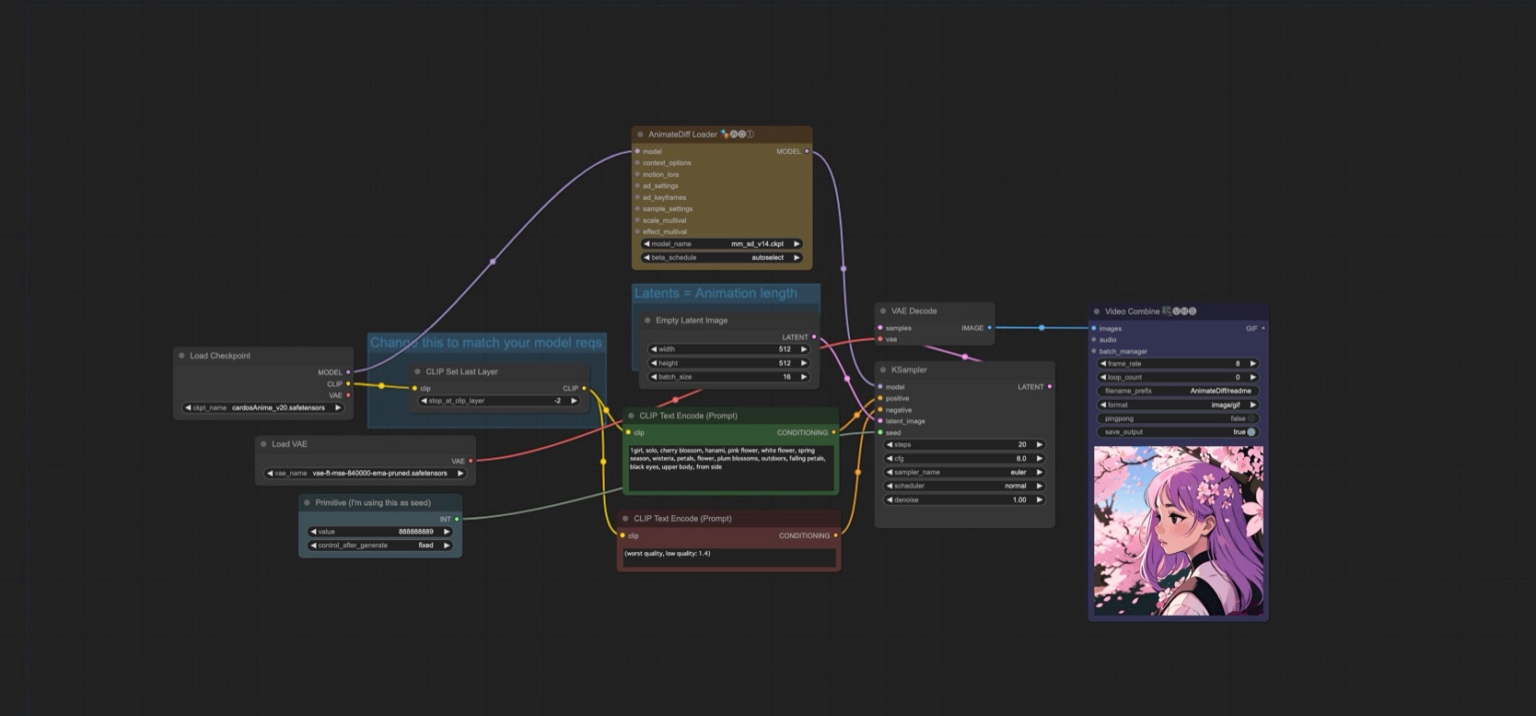Viewport: 1536px width, 716px height.
Task: Open the sampler_name selector showing euler
Action: pyautogui.click(x=963, y=472)
